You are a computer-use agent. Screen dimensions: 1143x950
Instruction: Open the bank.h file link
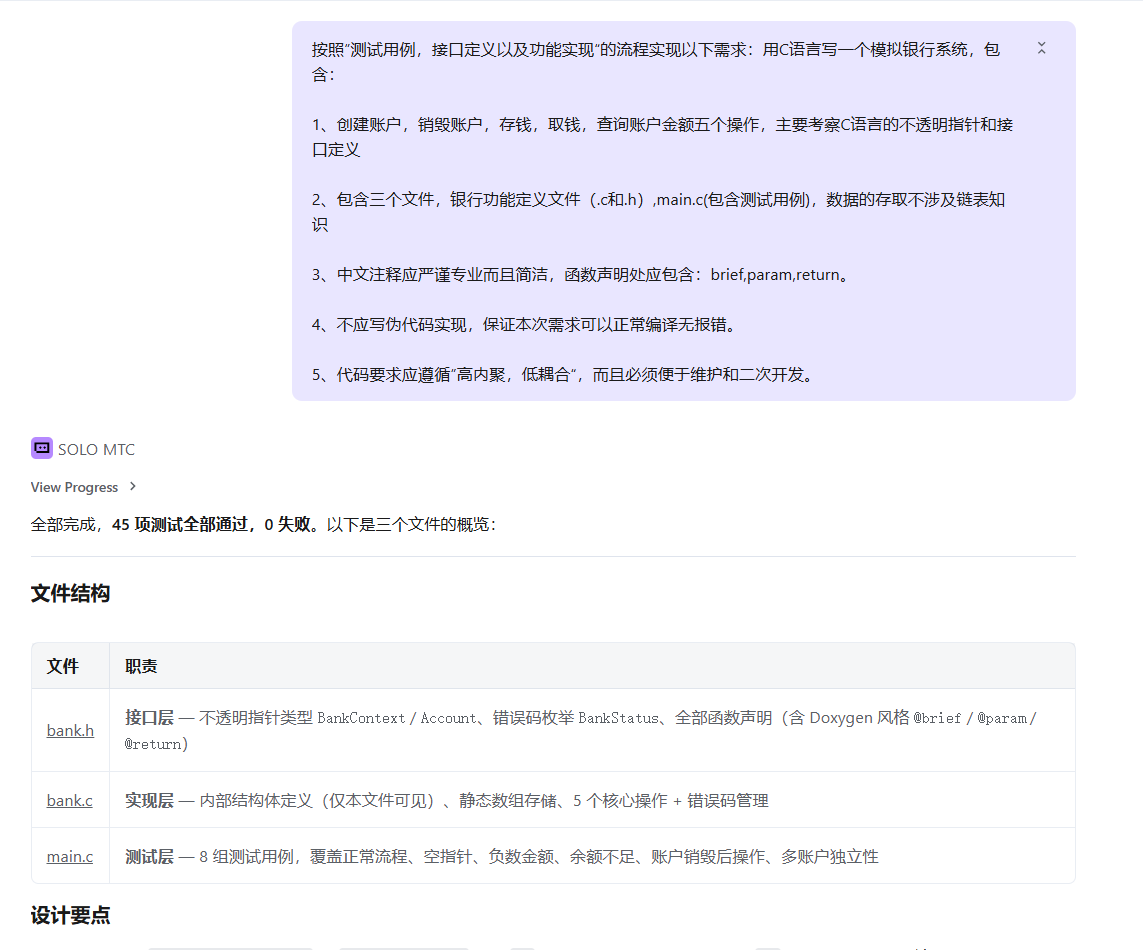coord(70,730)
